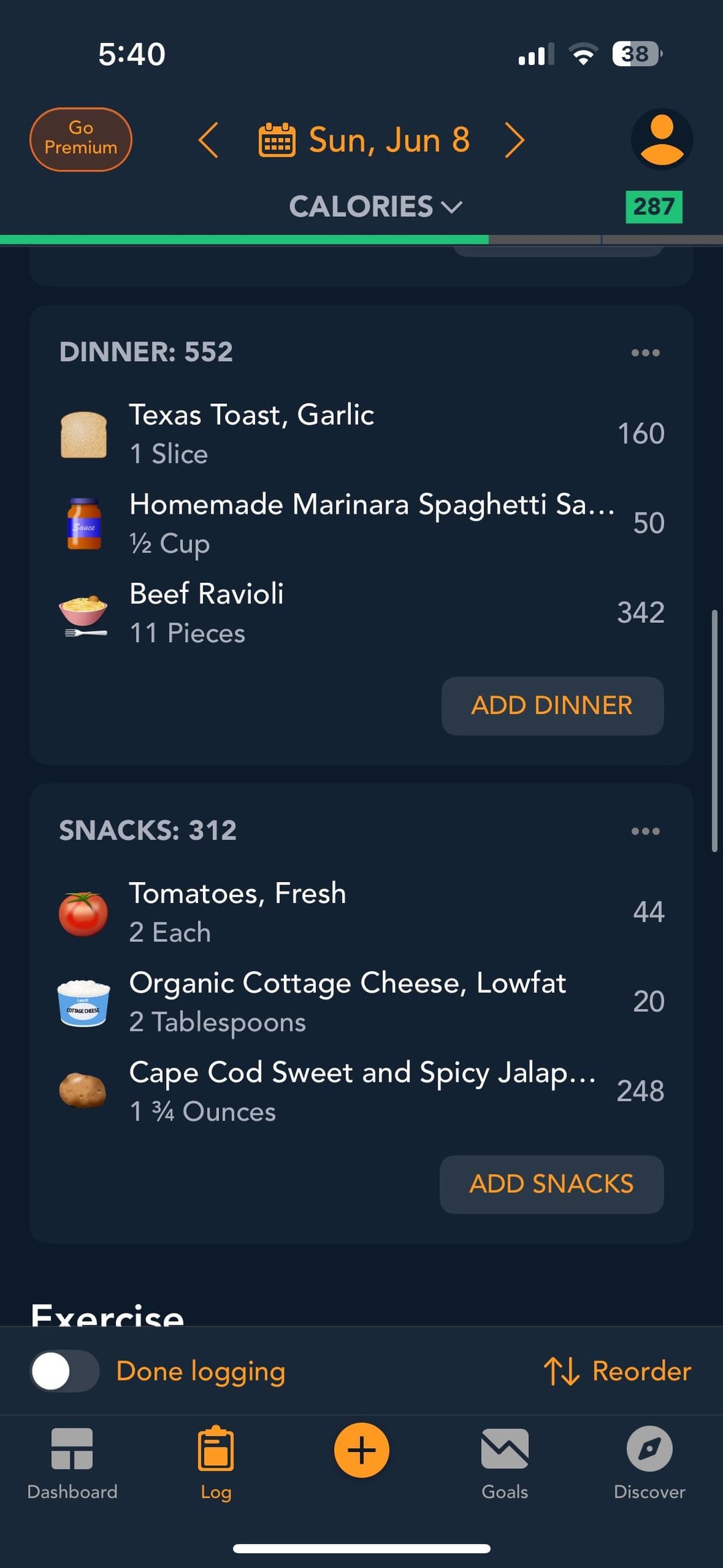Go to previous day with left arrow
Screen dimensions: 723x1568
[209, 140]
